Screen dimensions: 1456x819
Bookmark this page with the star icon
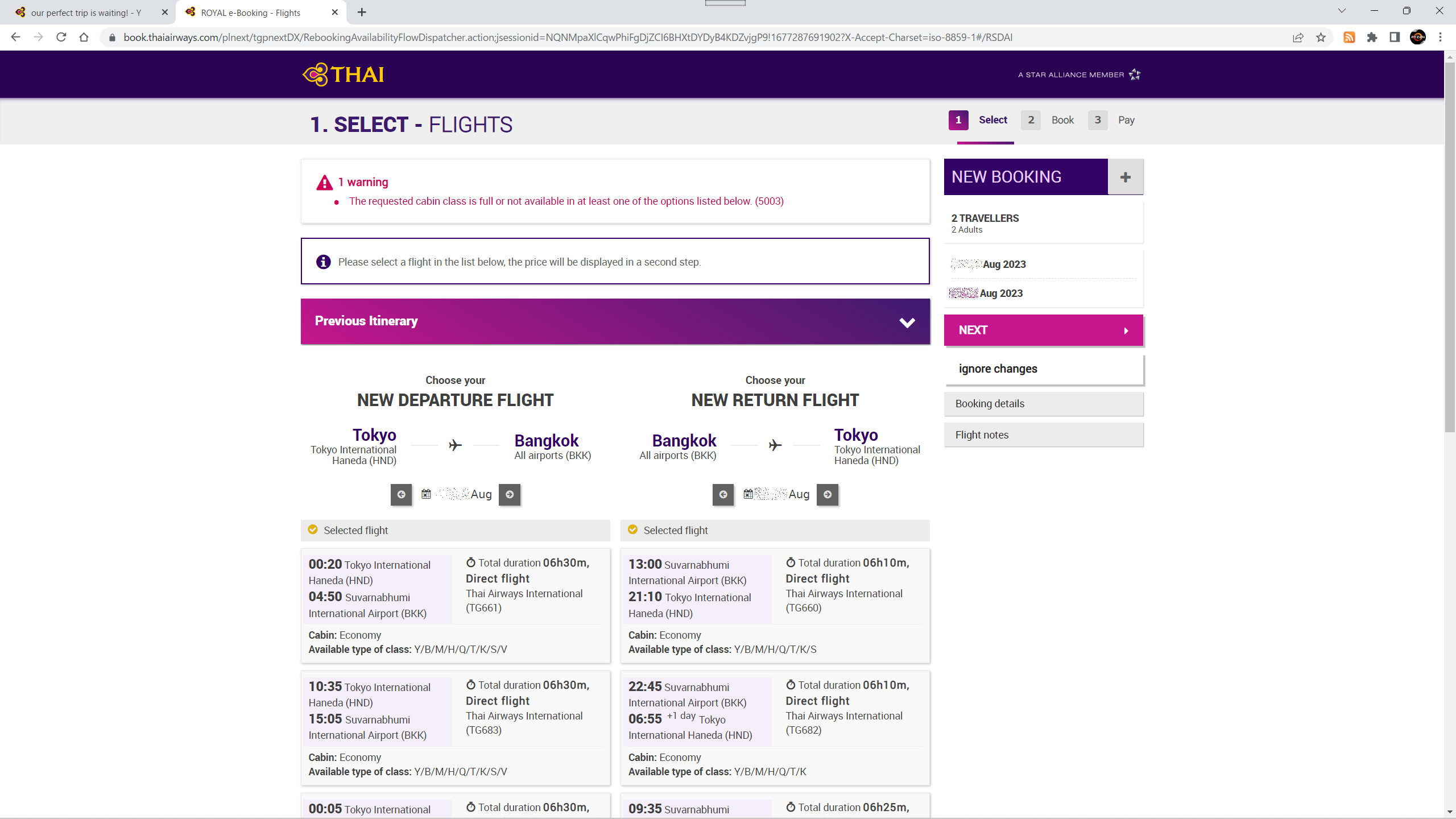point(1321,38)
